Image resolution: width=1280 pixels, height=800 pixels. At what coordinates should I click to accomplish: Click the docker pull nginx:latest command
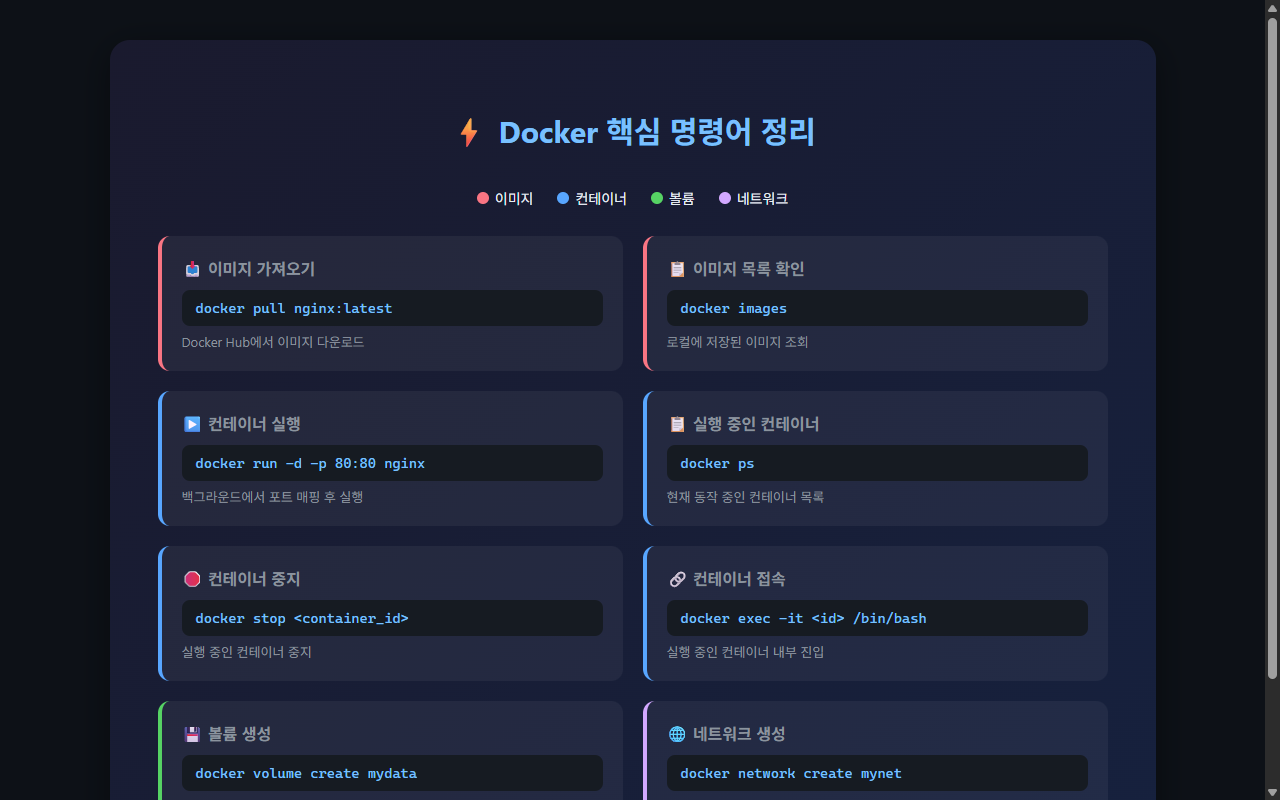[391, 308]
